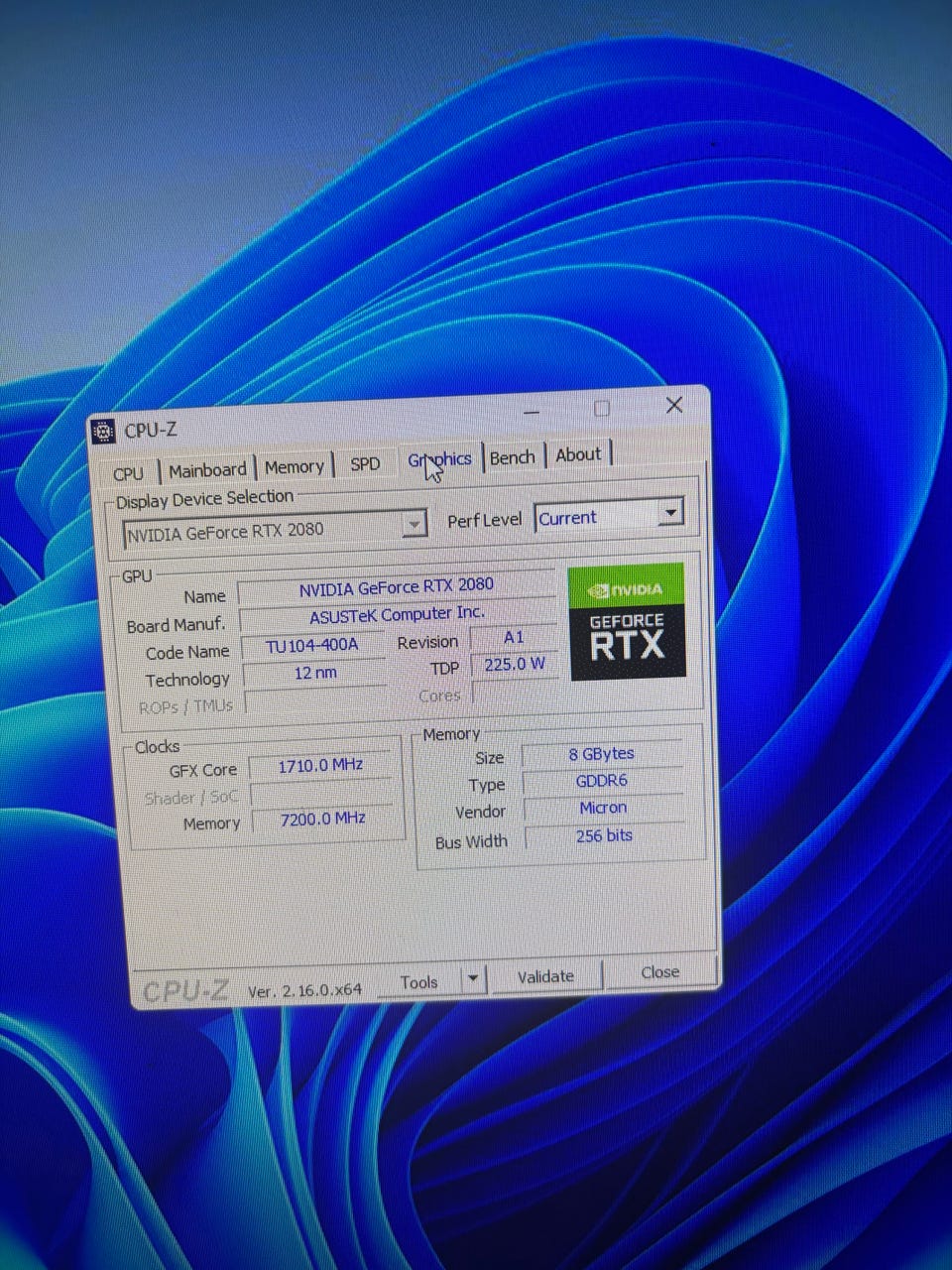Click the Ver. 2.16.0.x64 version text
952x1270 pixels.
pos(304,990)
